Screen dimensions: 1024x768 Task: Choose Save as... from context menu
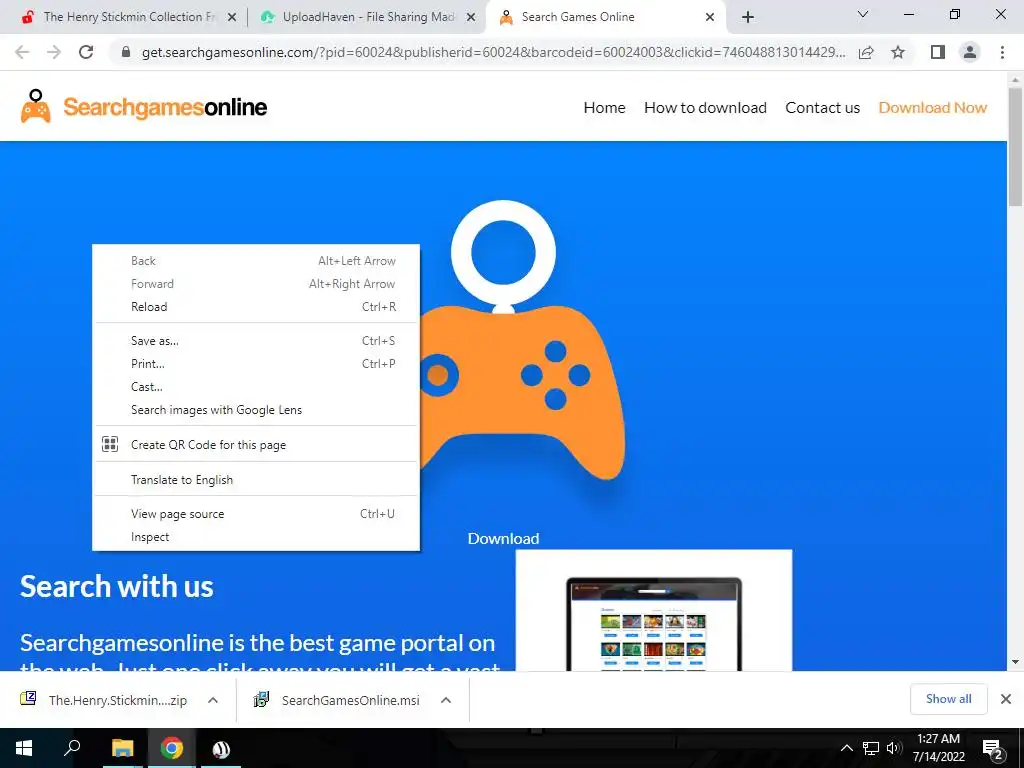point(256,341)
